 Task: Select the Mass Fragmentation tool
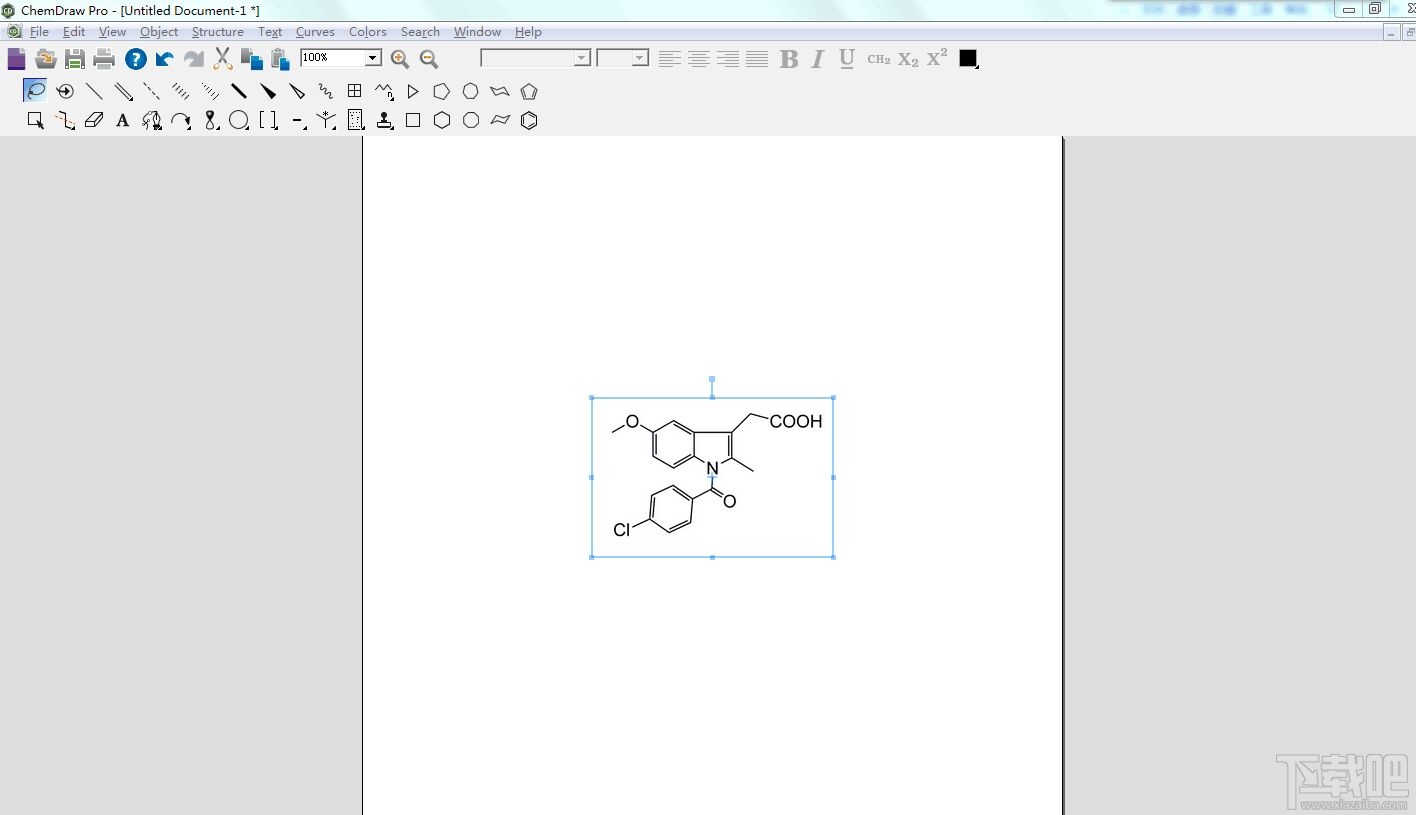65,120
